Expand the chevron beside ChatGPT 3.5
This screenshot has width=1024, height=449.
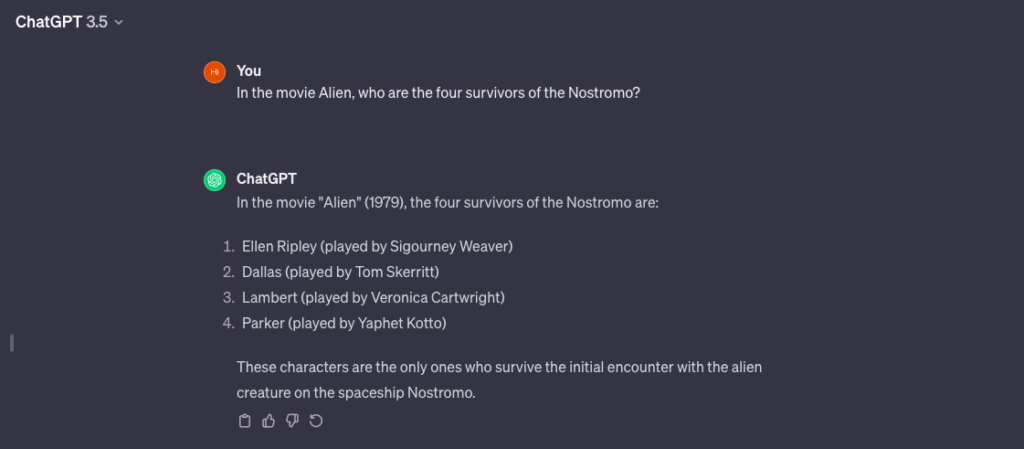[x=119, y=22]
